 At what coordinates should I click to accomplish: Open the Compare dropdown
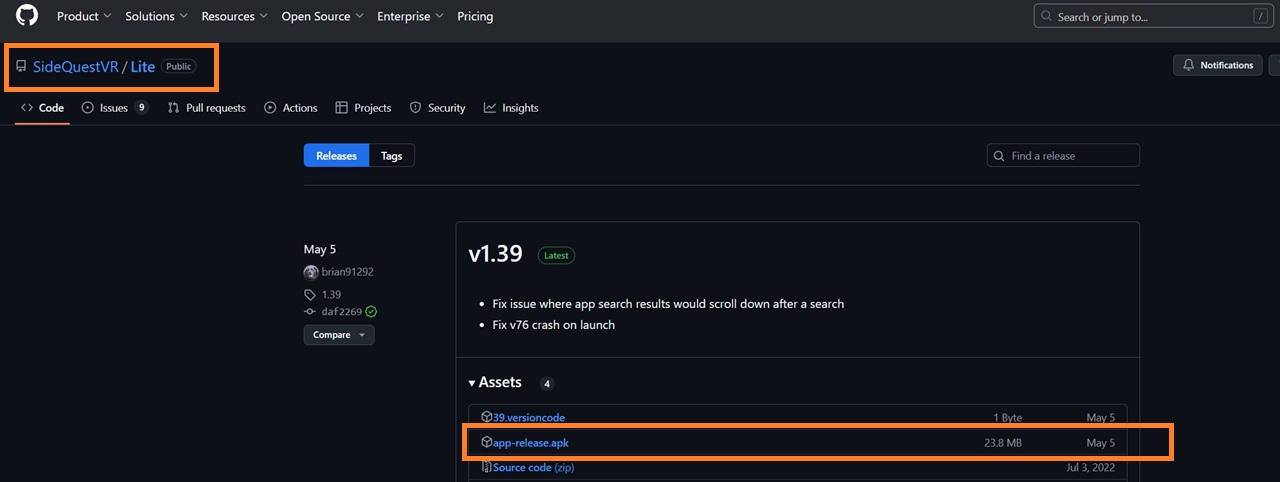[x=339, y=335]
